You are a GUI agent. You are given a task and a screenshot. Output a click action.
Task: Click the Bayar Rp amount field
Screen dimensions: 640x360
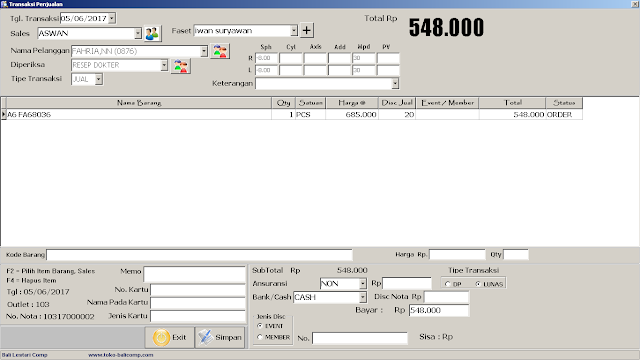pos(439,311)
